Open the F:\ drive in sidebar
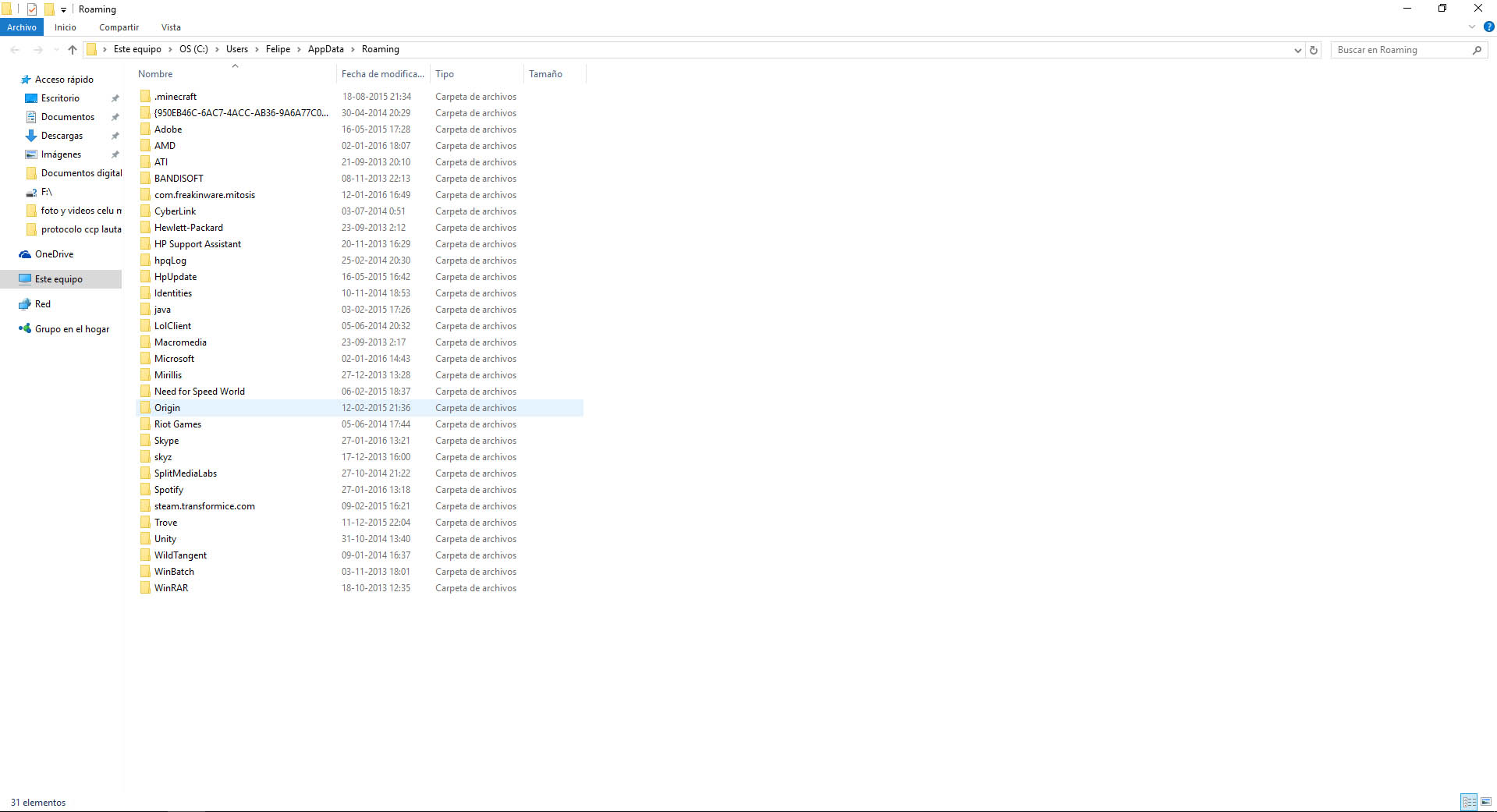The height and width of the screenshot is (812, 1497). click(46, 192)
